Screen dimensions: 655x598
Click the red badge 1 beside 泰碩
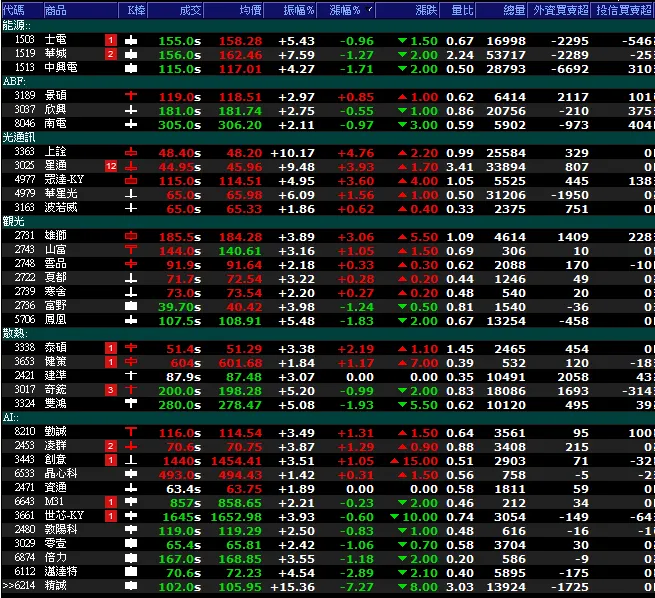111,348
